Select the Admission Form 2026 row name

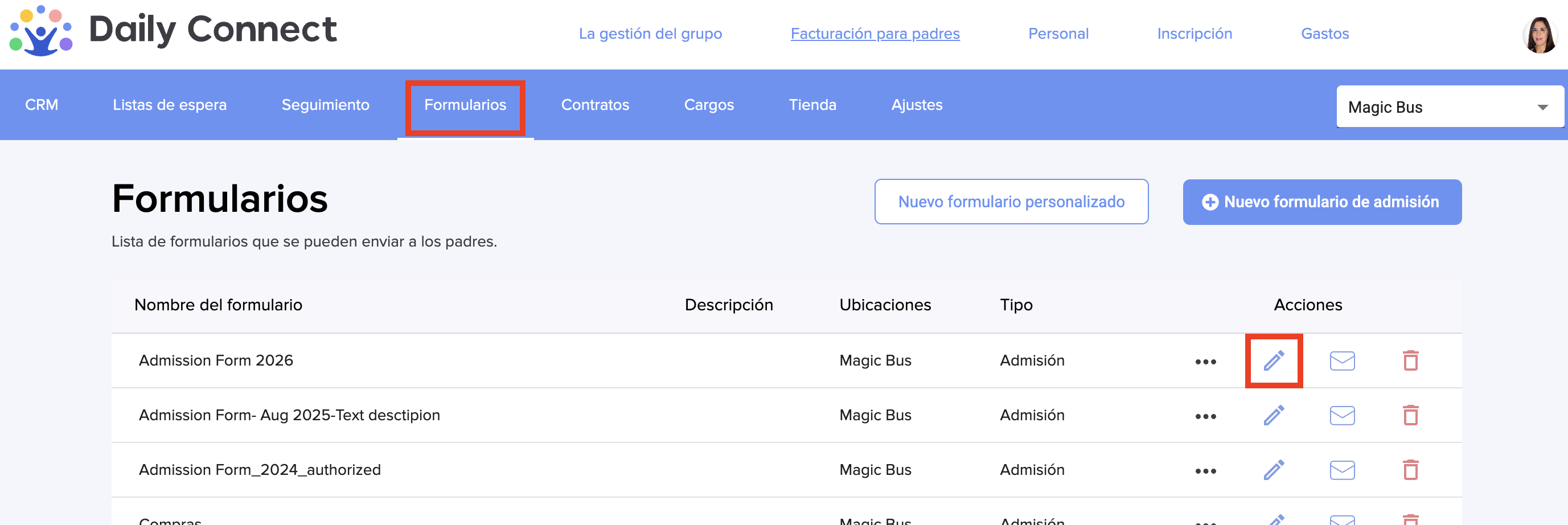tap(215, 360)
